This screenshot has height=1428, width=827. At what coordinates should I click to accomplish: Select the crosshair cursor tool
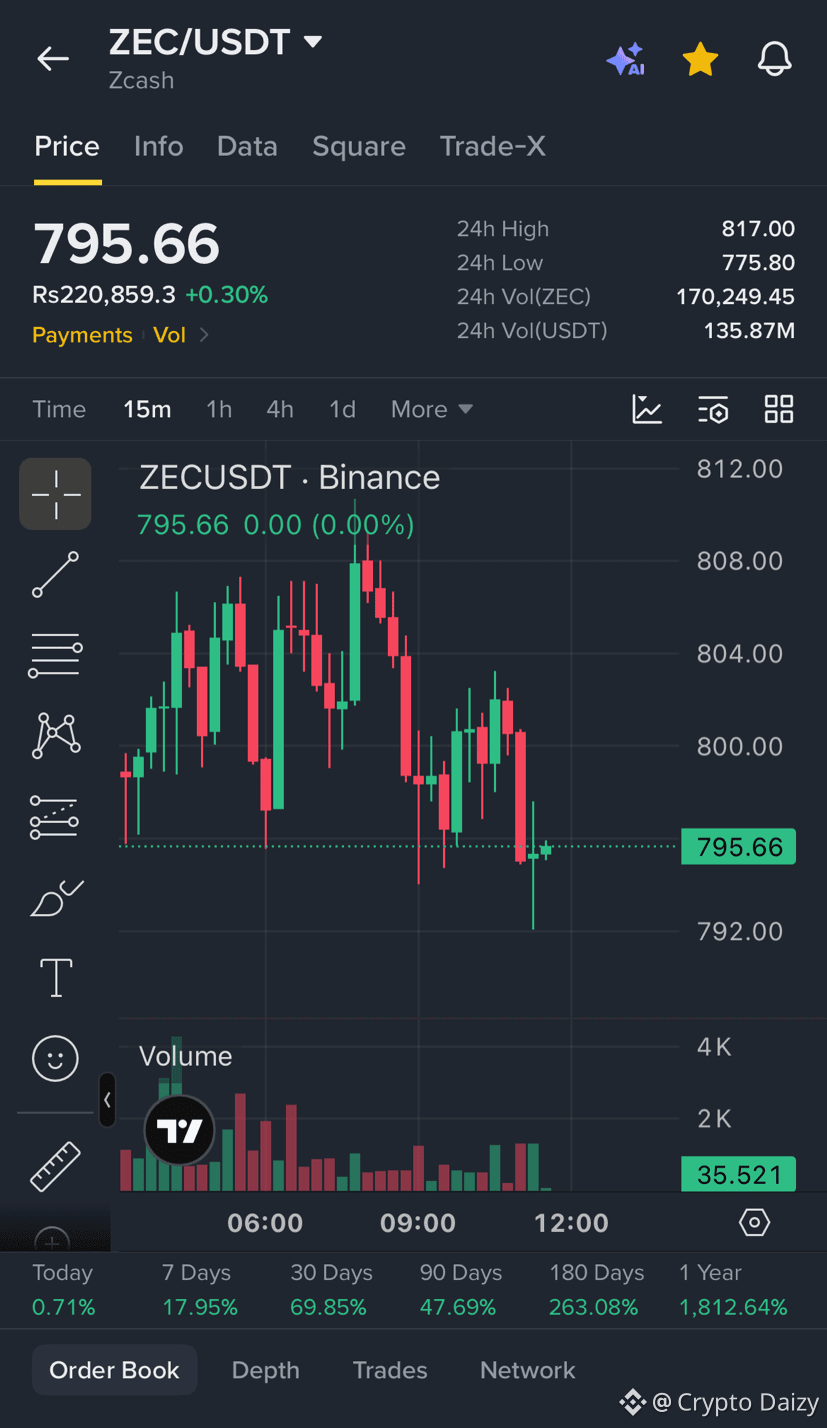point(56,494)
